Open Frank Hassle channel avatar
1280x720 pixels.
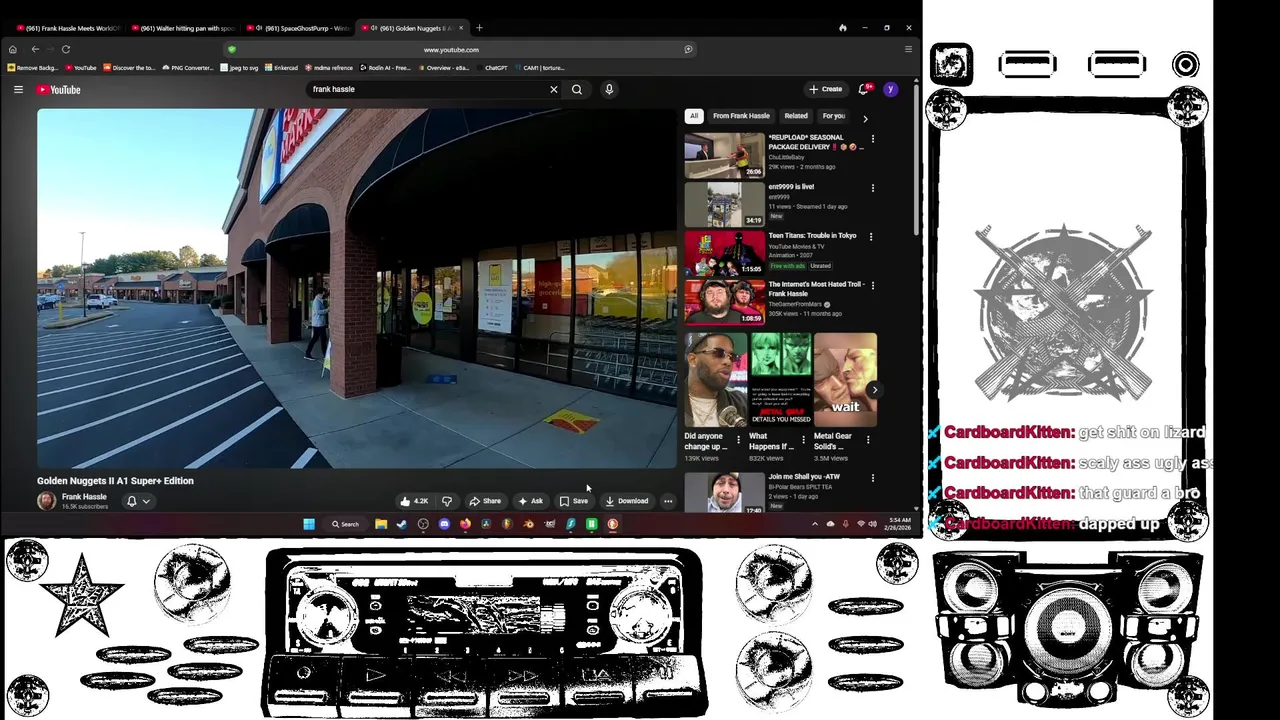(46, 501)
